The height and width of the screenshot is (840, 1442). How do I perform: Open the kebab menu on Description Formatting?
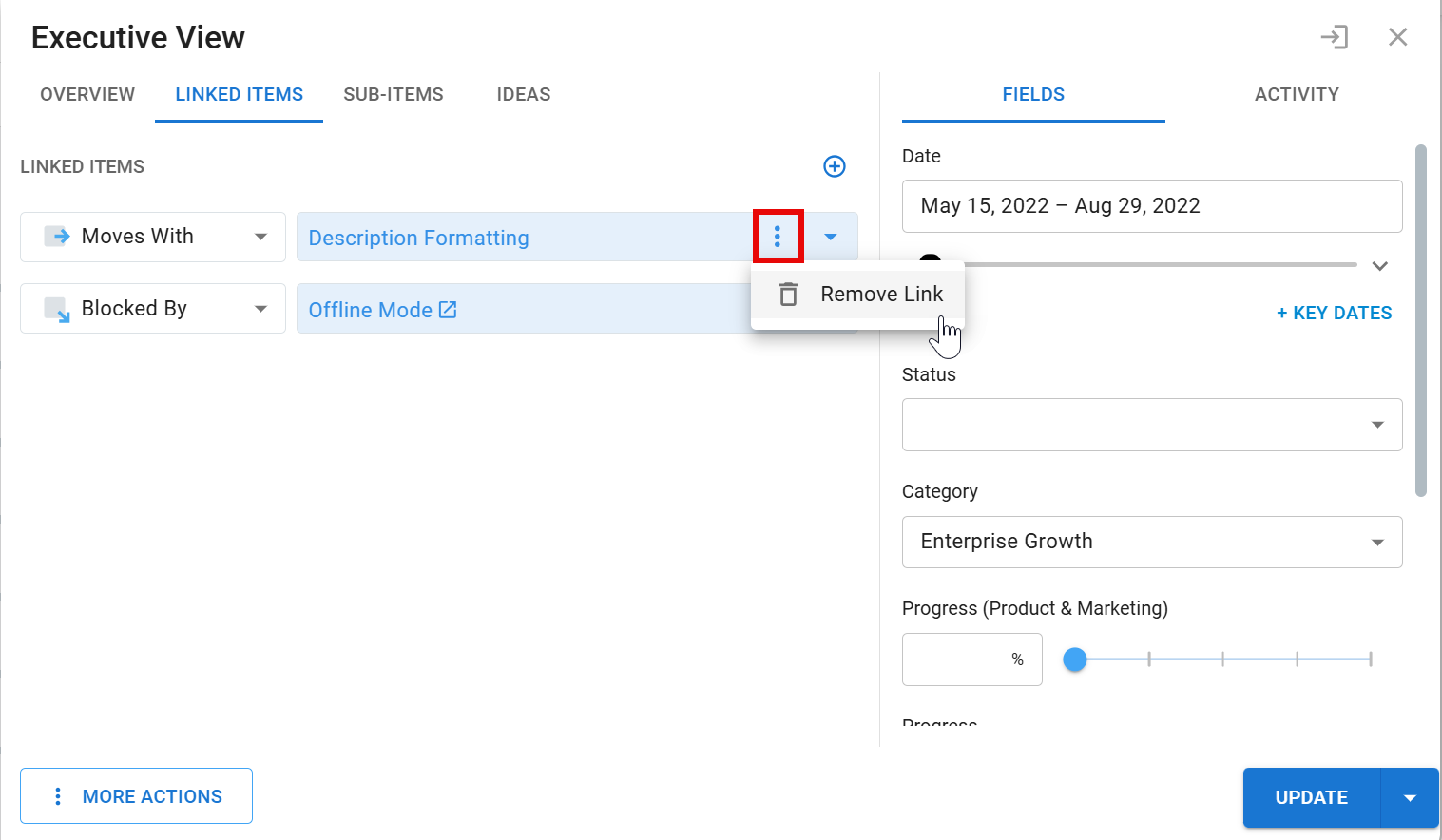(x=778, y=237)
